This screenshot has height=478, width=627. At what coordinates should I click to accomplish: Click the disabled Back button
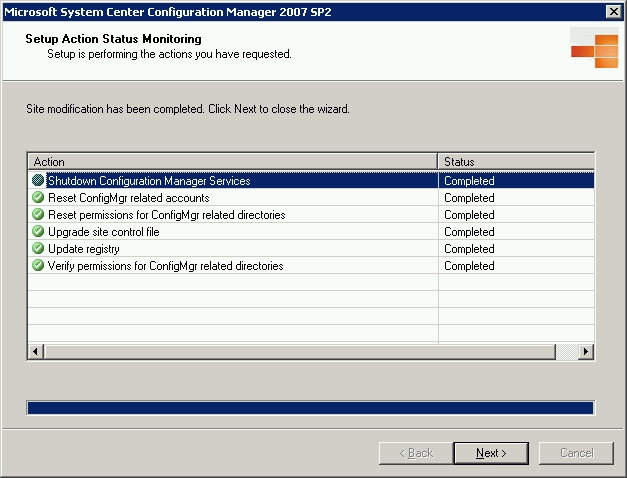click(x=416, y=453)
